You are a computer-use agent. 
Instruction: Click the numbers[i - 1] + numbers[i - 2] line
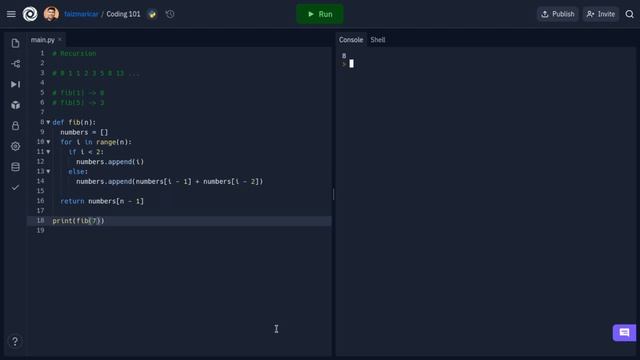click(170, 182)
